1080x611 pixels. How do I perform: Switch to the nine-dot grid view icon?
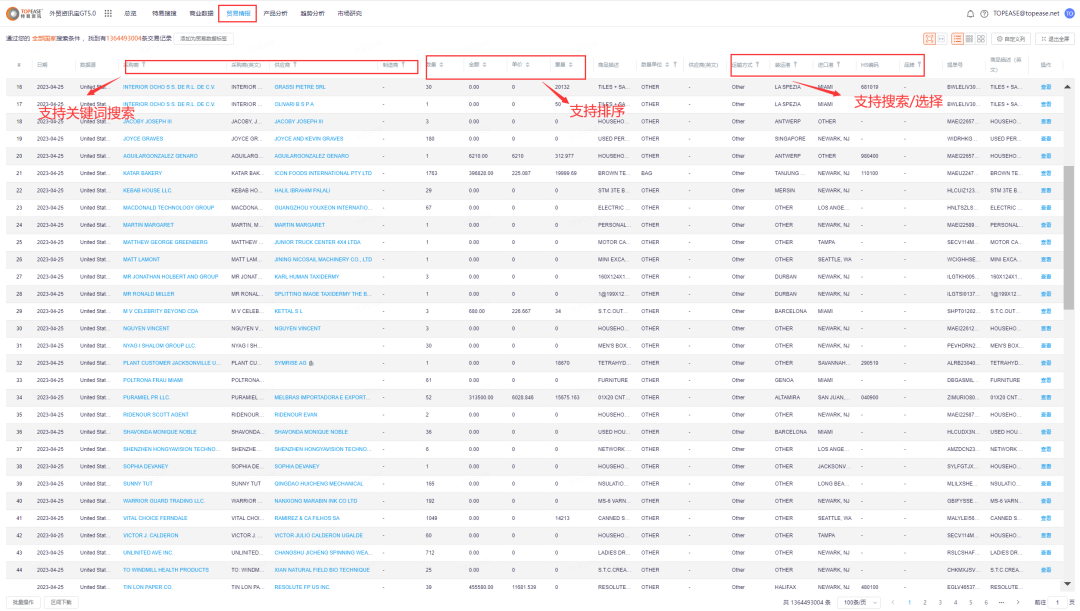(969, 39)
